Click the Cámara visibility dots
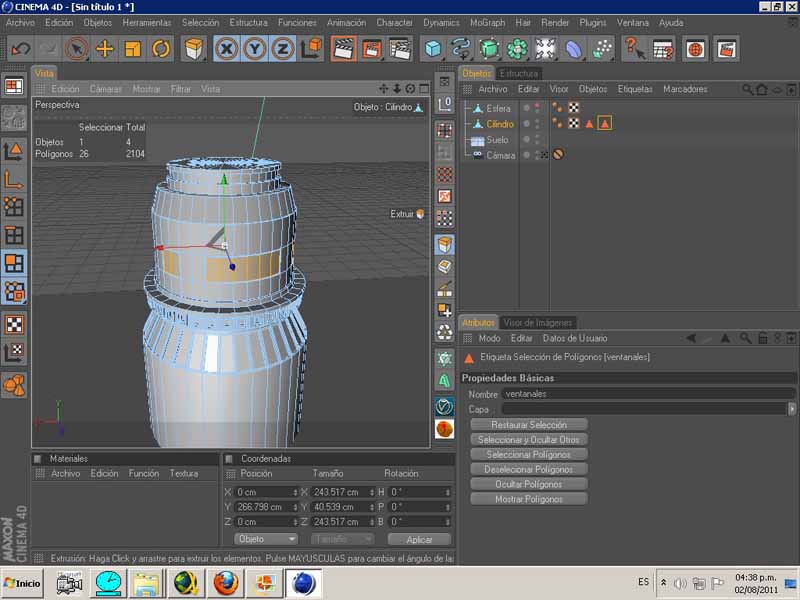 (x=537, y=155)
